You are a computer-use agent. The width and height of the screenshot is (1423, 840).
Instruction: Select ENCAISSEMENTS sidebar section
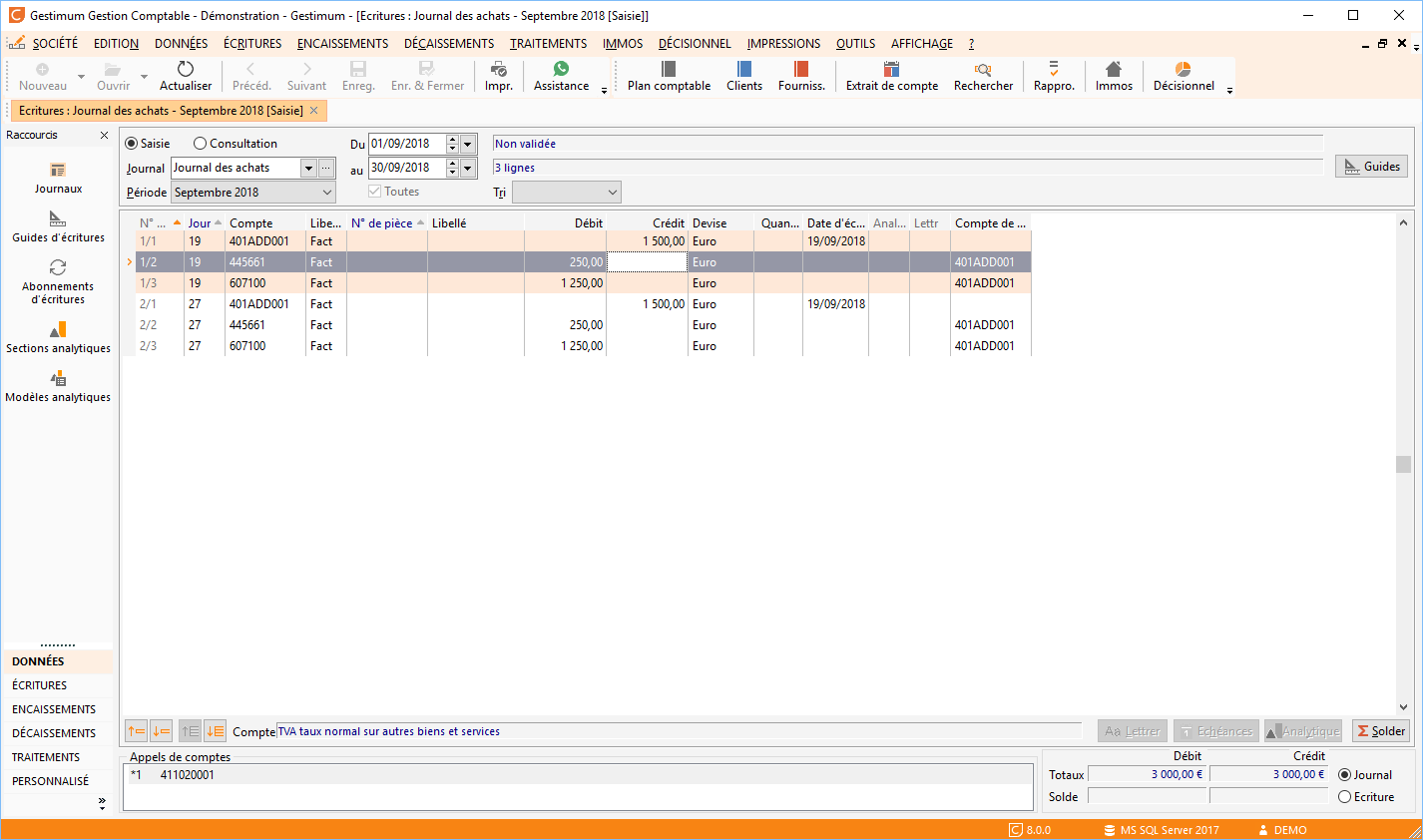click(57, 709)
